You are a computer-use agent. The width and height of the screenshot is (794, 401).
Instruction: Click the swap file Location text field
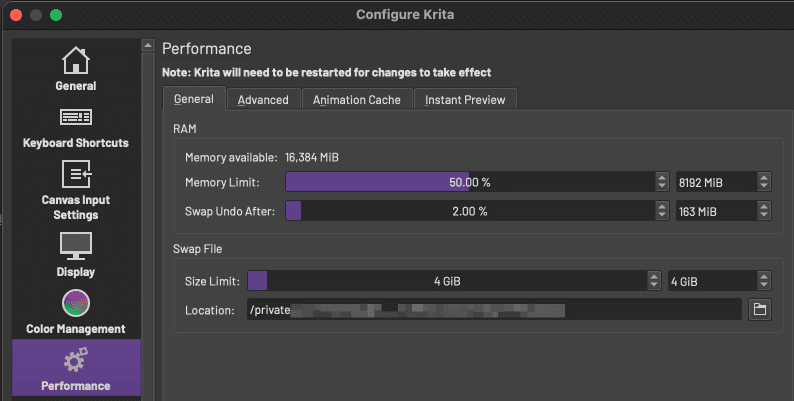(494, 309)
